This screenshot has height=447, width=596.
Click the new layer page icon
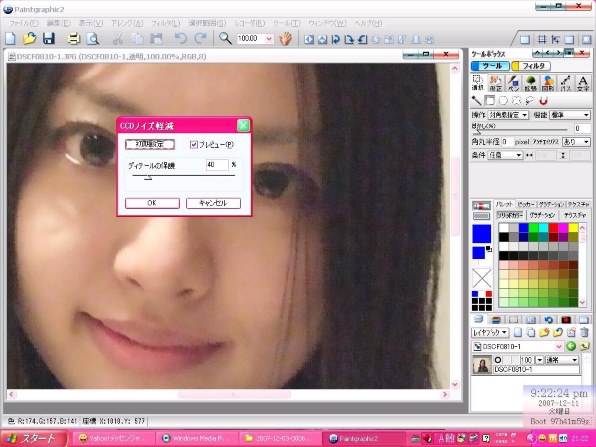tap(518, 332)
